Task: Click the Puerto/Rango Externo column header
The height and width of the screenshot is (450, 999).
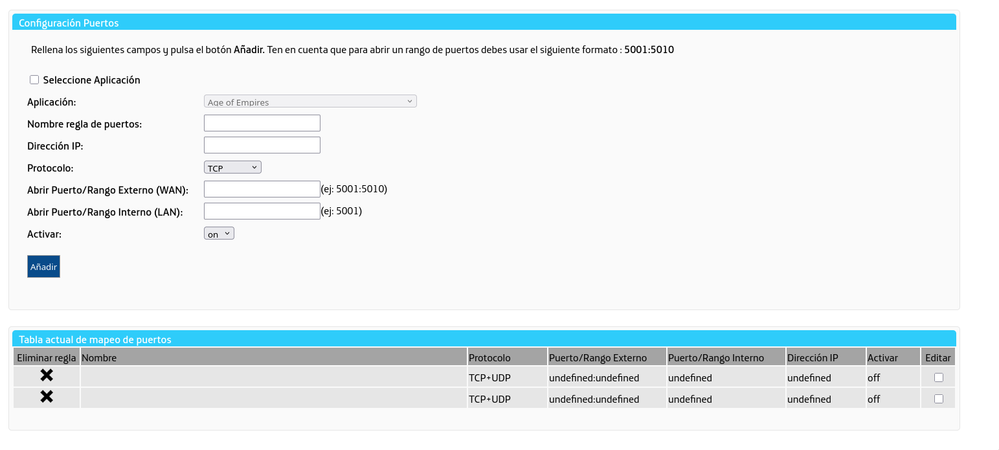Action: click(x=598, y=357)
